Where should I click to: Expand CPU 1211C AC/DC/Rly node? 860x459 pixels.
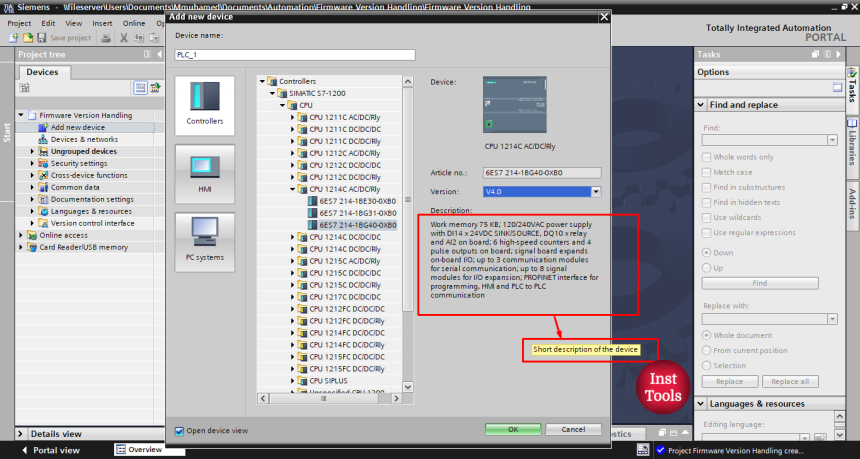point(292,117)
